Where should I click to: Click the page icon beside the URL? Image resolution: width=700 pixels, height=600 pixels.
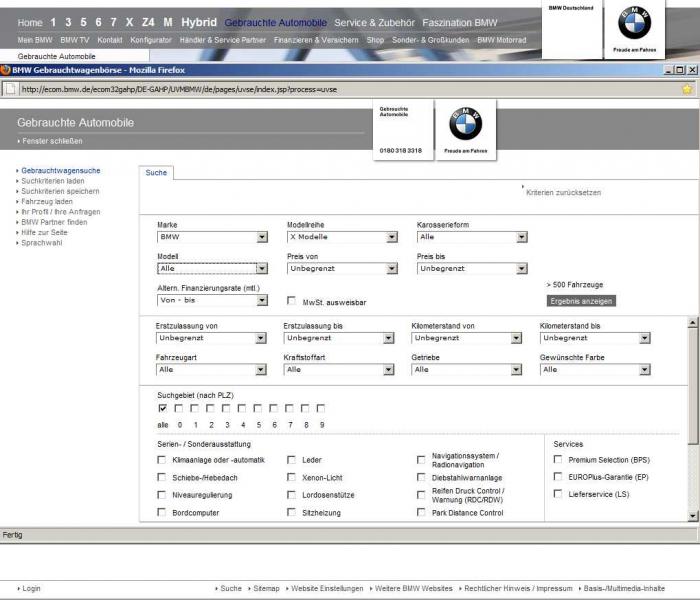pyautogui.click(x=9, y=88)
